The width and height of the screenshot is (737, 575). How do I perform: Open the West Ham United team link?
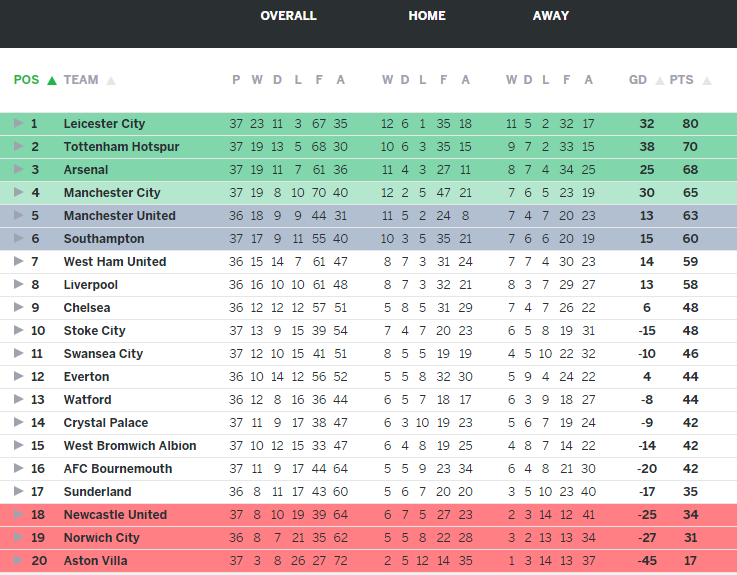[x=115, y=262]
